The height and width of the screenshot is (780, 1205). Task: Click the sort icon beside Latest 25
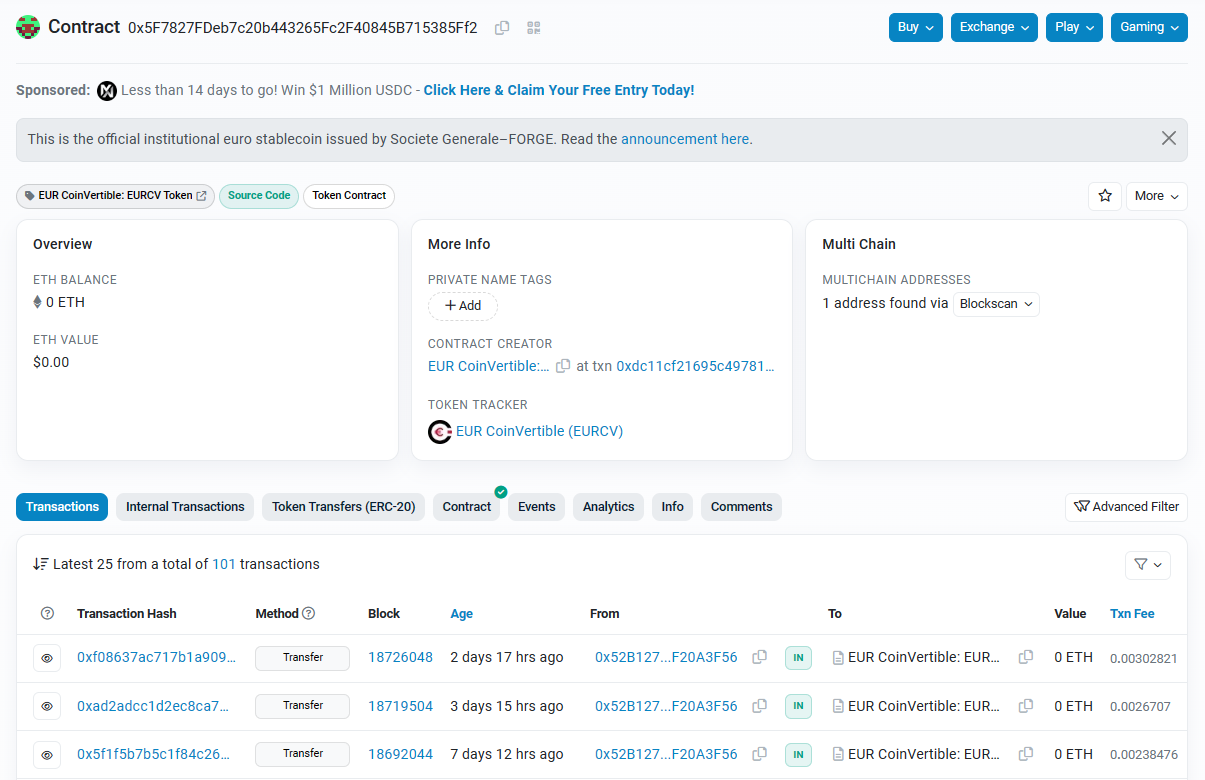click(40, 564)
